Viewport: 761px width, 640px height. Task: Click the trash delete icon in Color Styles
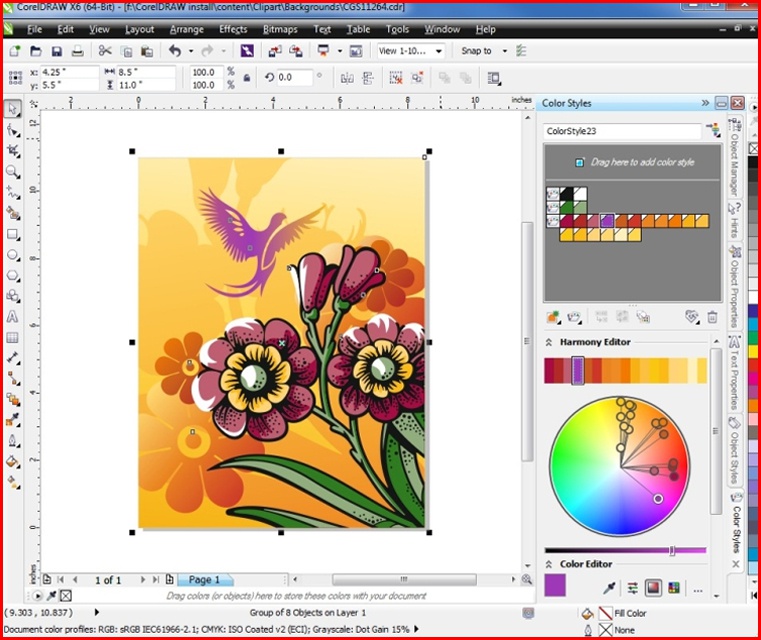(712, 317)
